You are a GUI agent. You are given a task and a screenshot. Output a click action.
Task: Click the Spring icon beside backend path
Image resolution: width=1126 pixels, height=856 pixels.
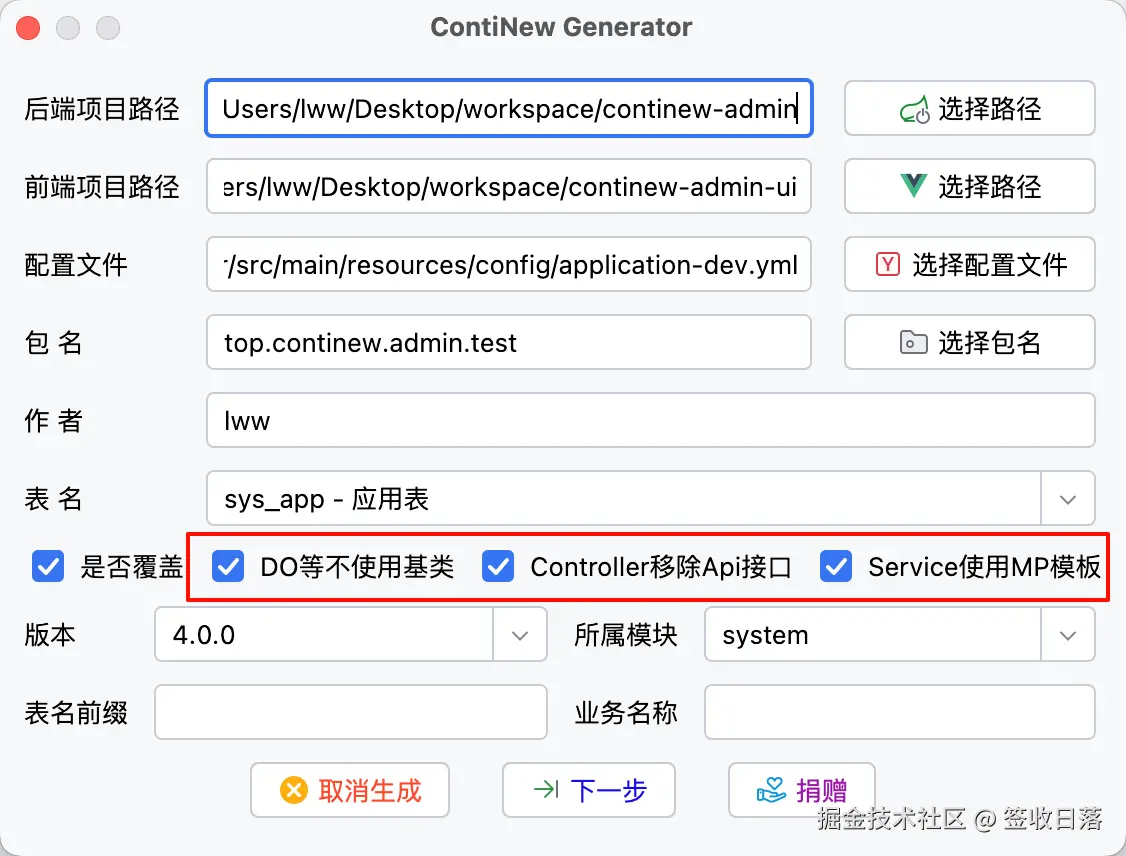(x=915, y=109)
